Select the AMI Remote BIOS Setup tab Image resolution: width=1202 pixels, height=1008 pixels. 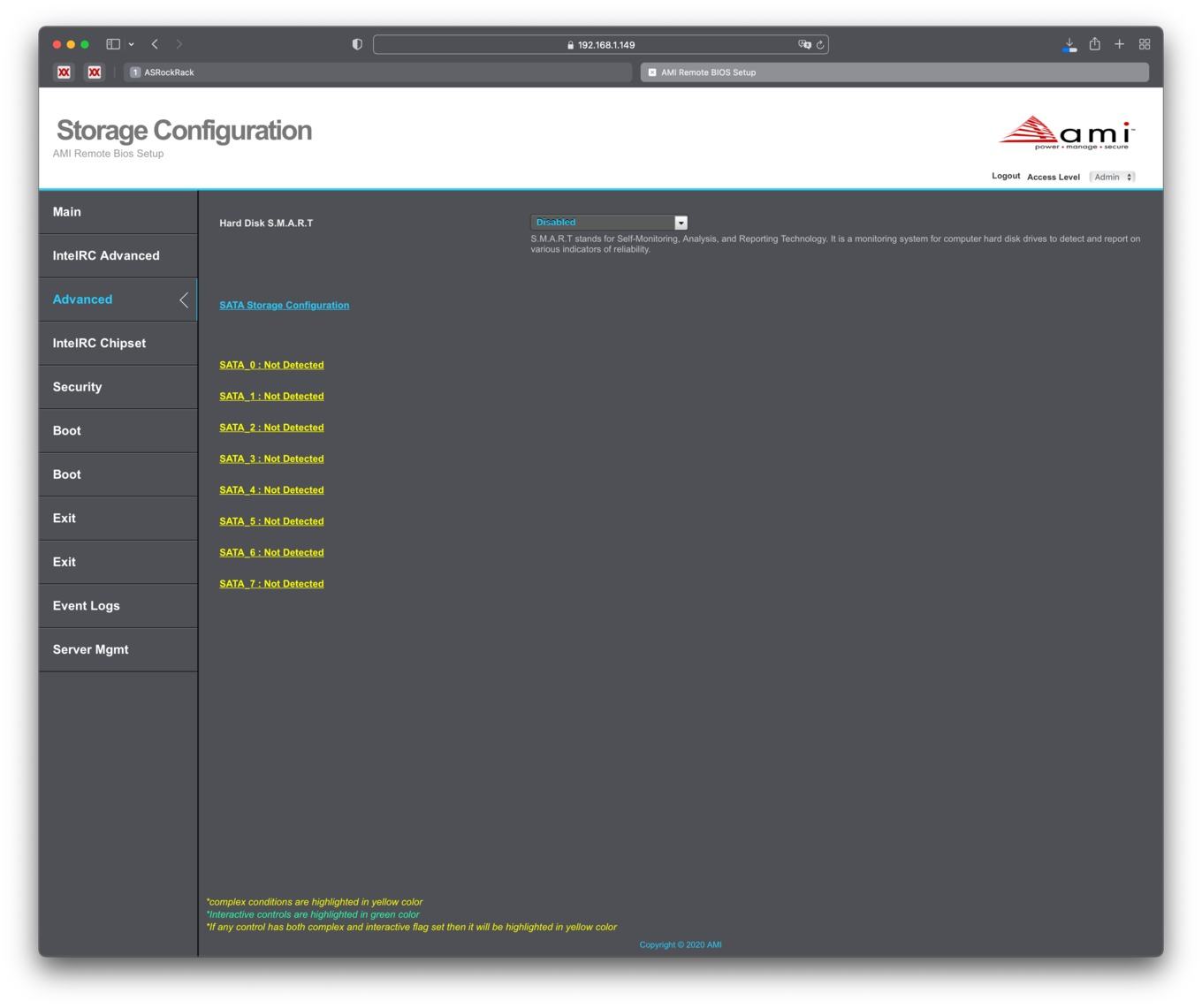pos(894,72)
